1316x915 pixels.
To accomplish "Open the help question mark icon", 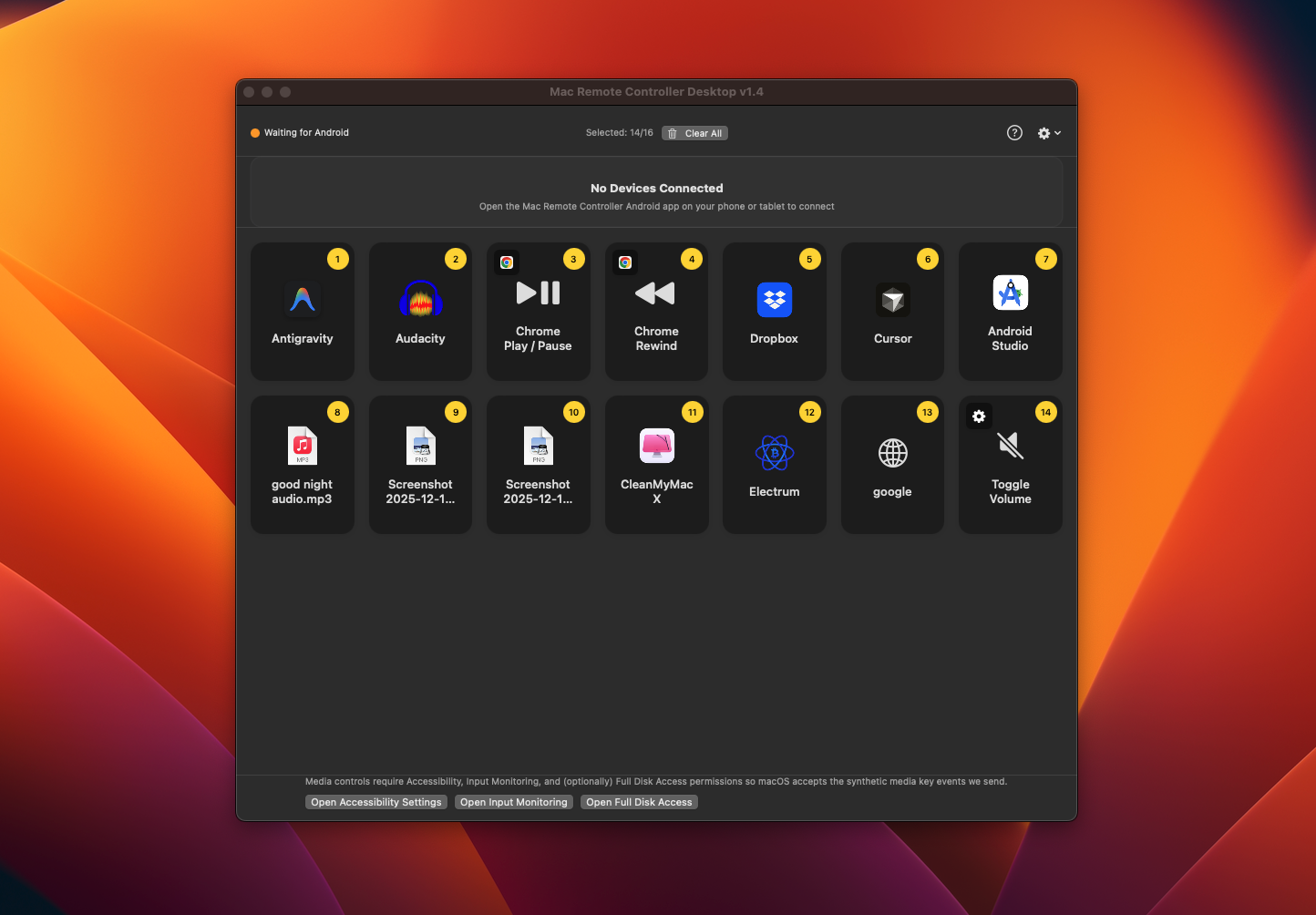I will click(x=1014, y=132).
